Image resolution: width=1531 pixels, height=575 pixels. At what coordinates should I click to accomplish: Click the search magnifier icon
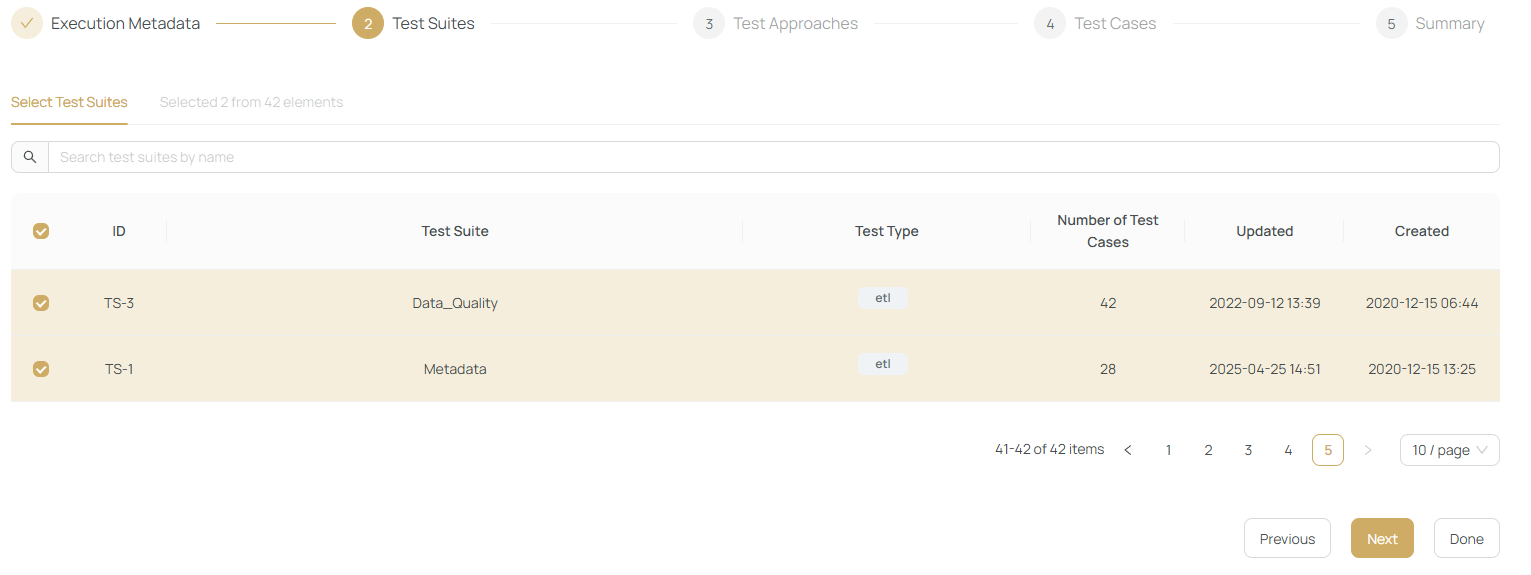(30, 157)
